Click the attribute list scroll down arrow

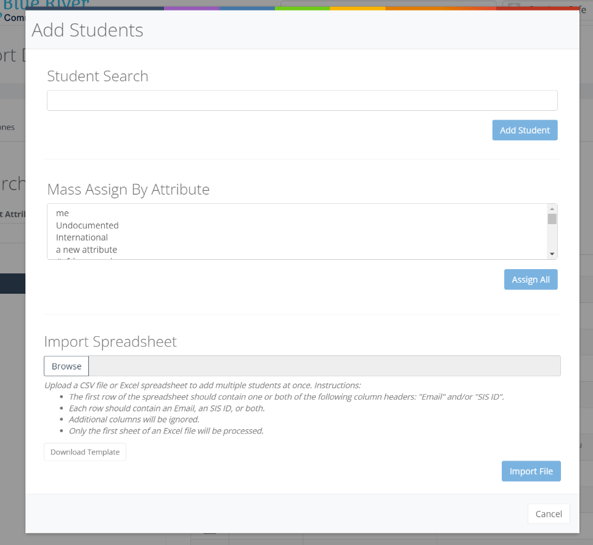tap(552, 254)
